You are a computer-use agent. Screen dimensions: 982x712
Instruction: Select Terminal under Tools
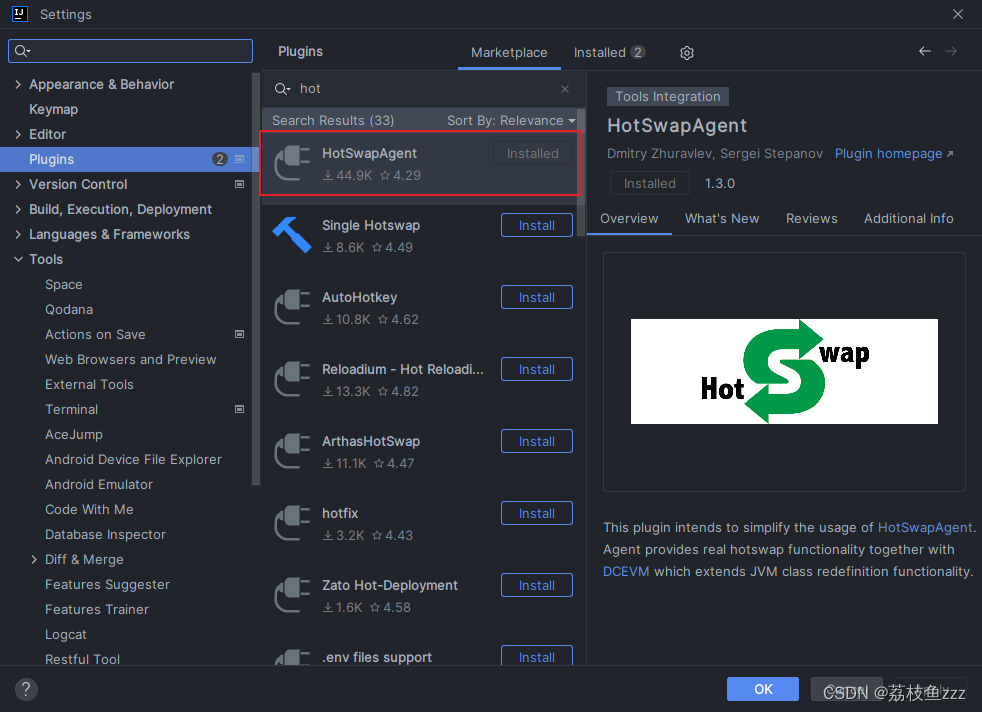pyautogui.click(x=71, y=410)
